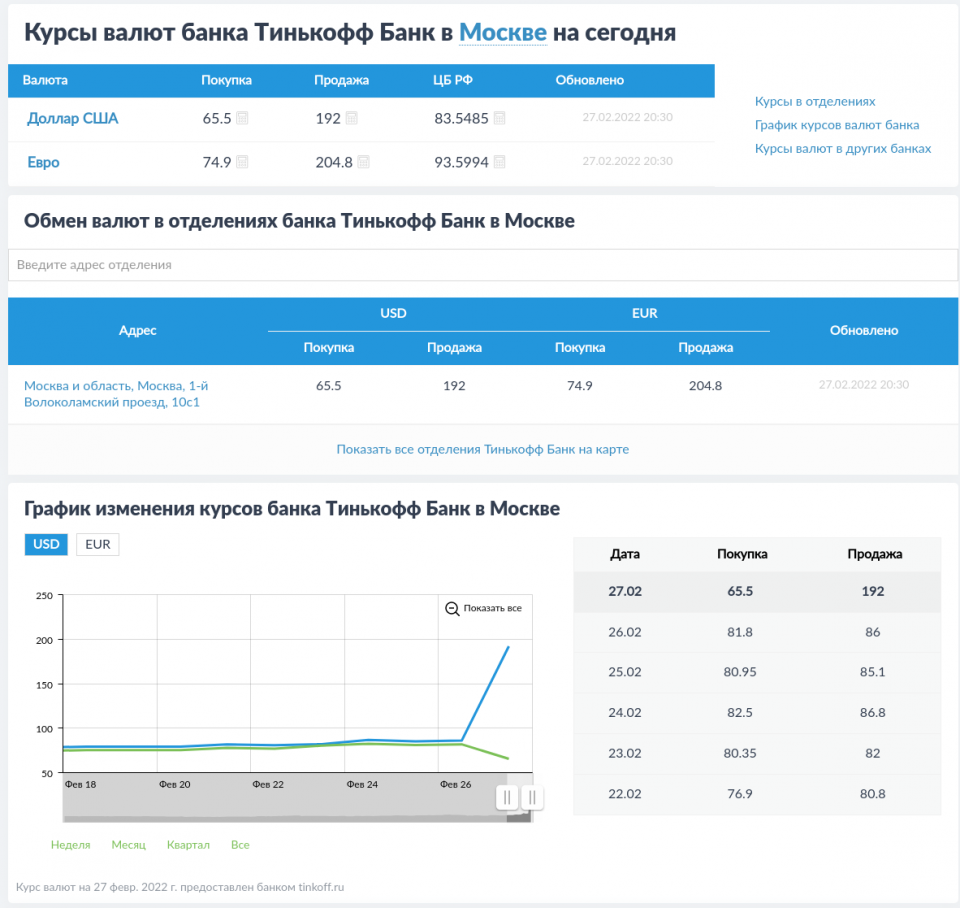This screenshot has height=908, width=960.
Task: Open calculator icon beside USD sell rate 192
Action: 351,119
